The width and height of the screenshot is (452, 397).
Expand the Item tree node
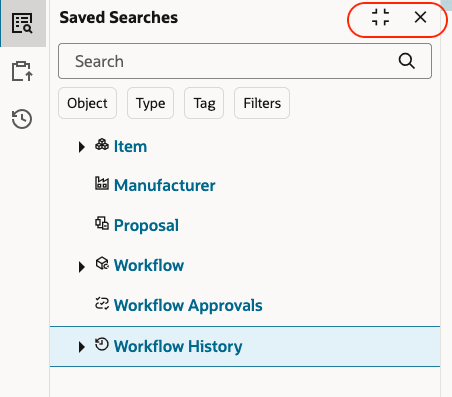(81, 147)
